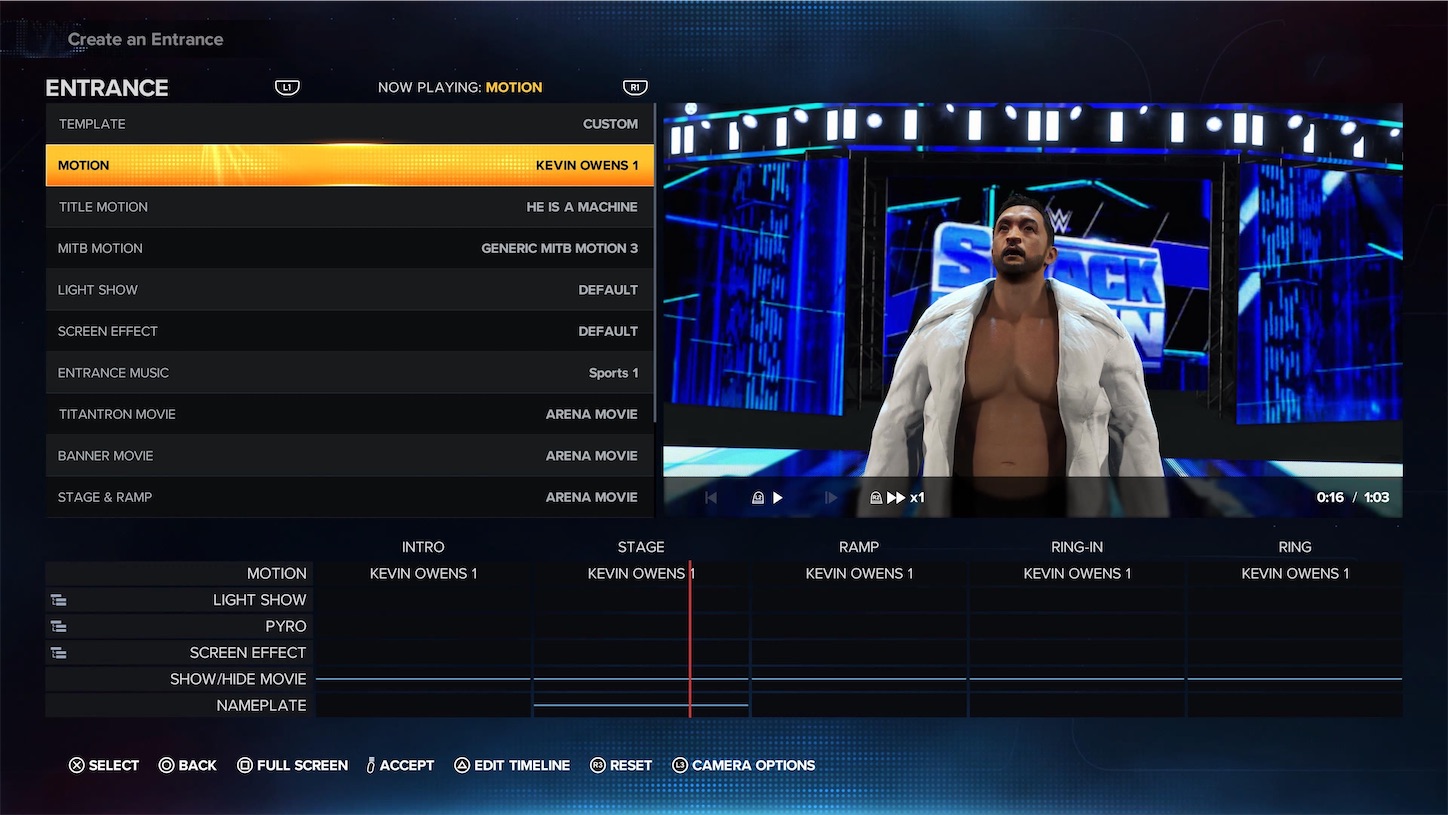Select Kevin Owens 1 motion under Ramp
1448x815 pixels.
point(860,574)
